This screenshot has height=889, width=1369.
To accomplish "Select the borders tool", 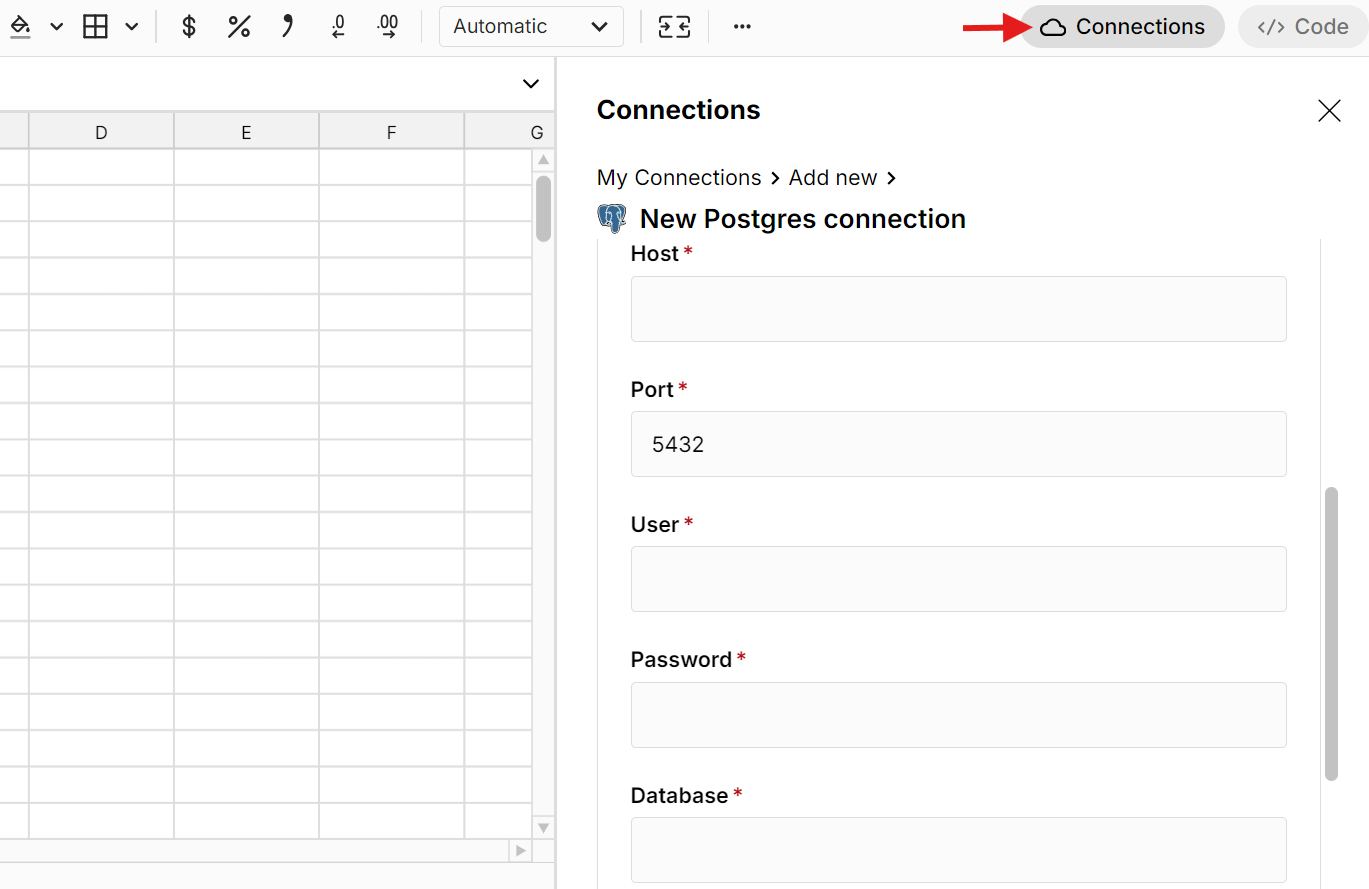I will [x=95, y=26].
